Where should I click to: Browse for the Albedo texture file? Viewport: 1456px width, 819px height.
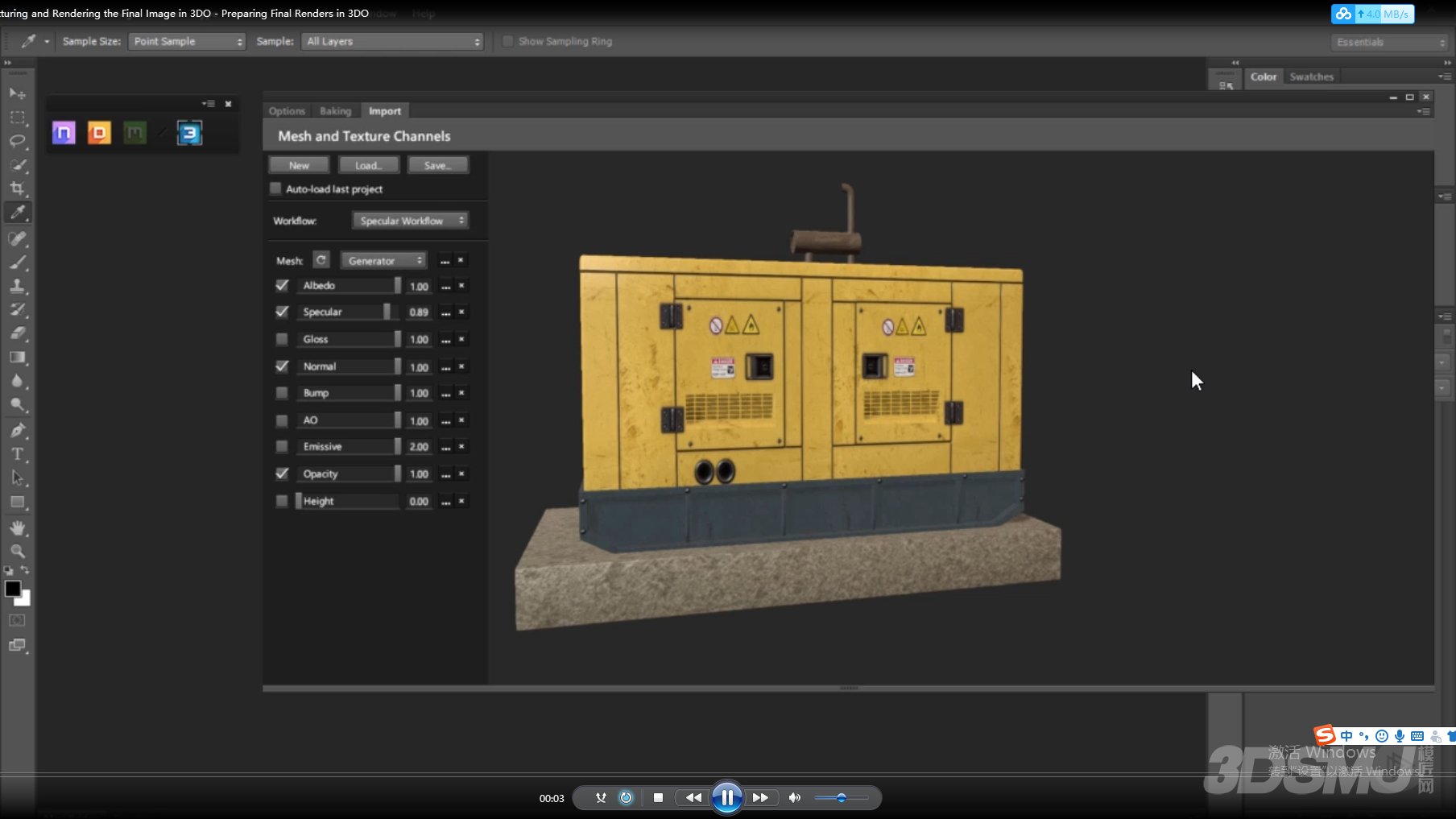(445, 286)
